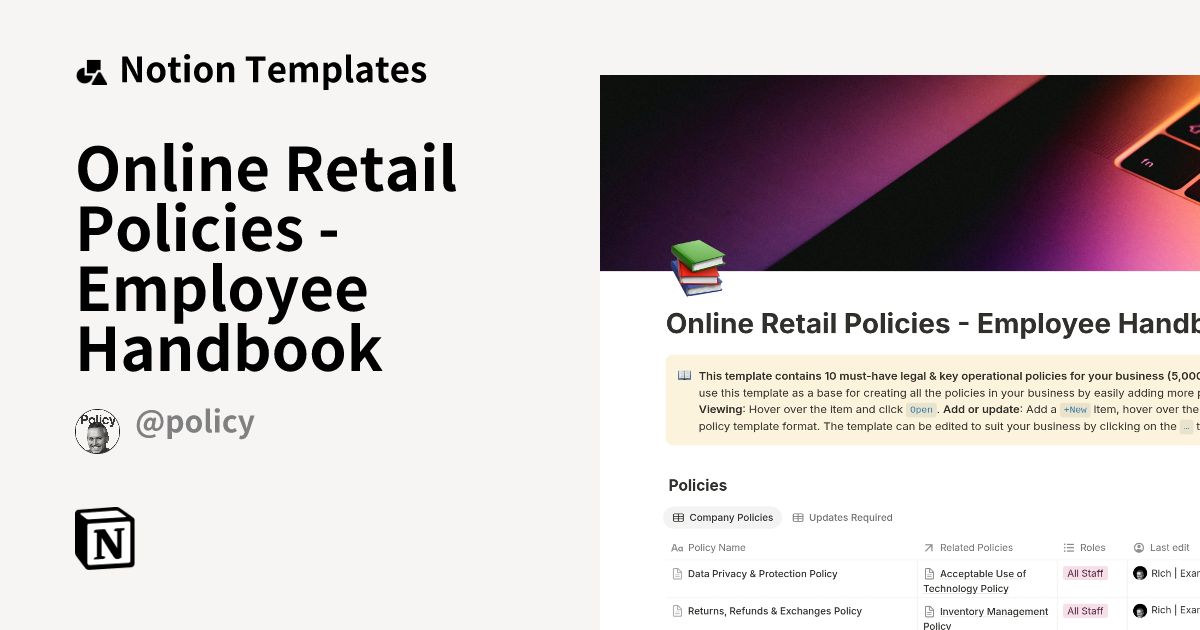Click the arrow icon on the Related Policies column
This screenshot has width=1200, height=630.
coord(929,547)
